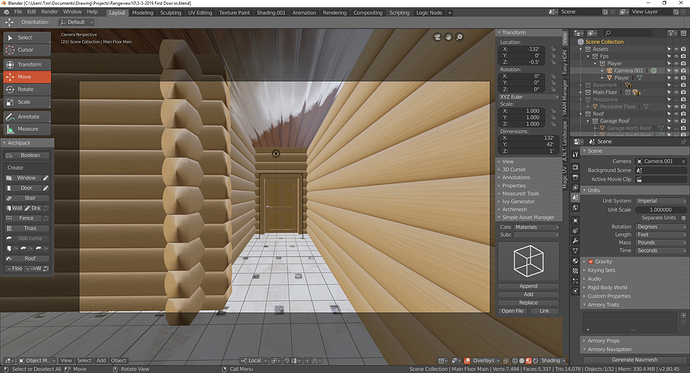Open the File menu
The image size is (690, 373).
[18, 12]
